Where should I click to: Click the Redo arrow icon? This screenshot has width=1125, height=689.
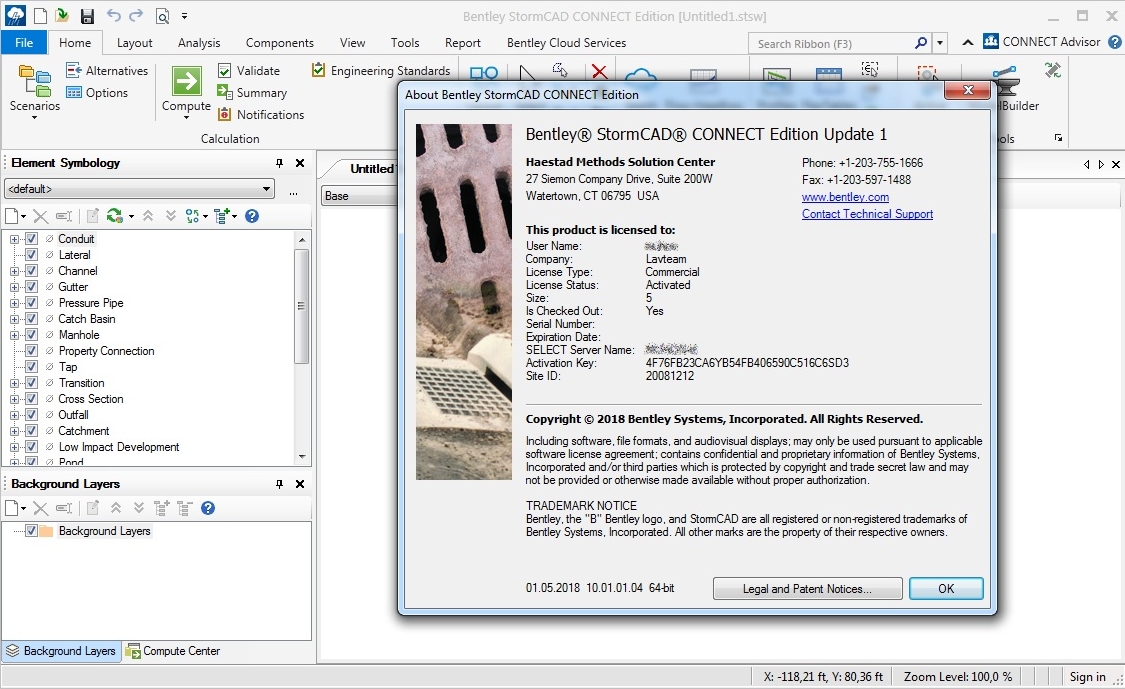pos(136,14)
